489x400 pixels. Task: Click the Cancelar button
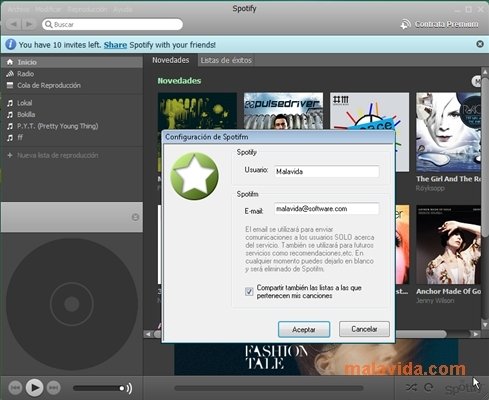(x=364, y=329)
